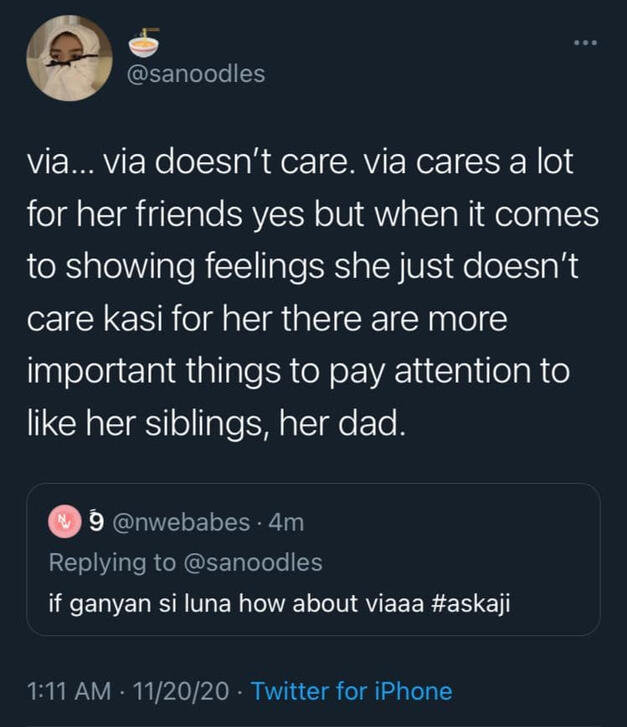The image size is (627, 727).
Task: Open the large sanoodles profile avatar
Action: pyautogui.click(x=69, y=58)
